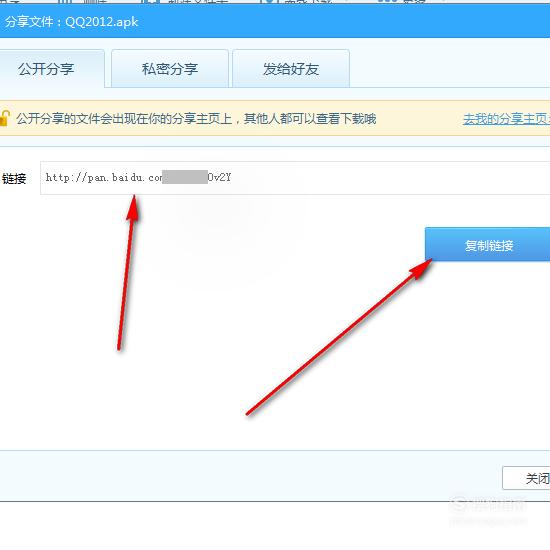Click the orange unlocked padlock icon
Viewport: 550px width, 550px height.
(5, 118)
